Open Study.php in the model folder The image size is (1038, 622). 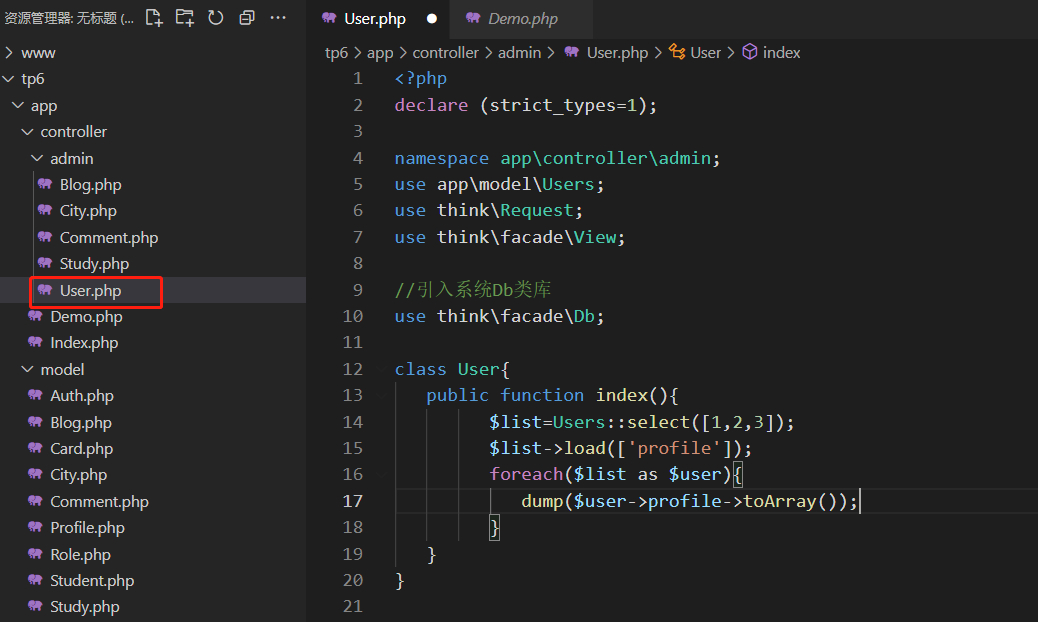[x=85, y=607]
